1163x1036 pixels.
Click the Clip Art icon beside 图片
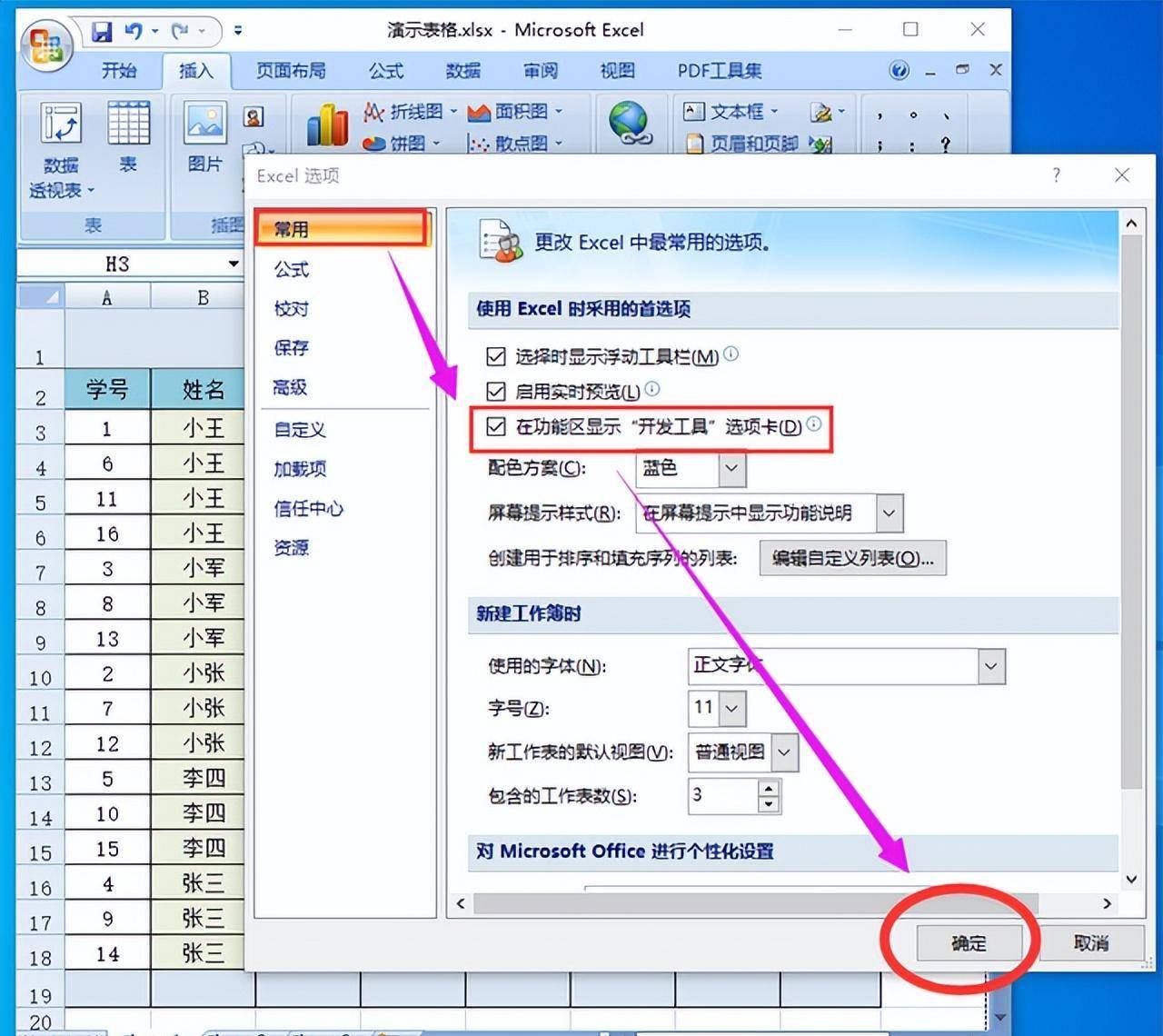coord(253,116)
